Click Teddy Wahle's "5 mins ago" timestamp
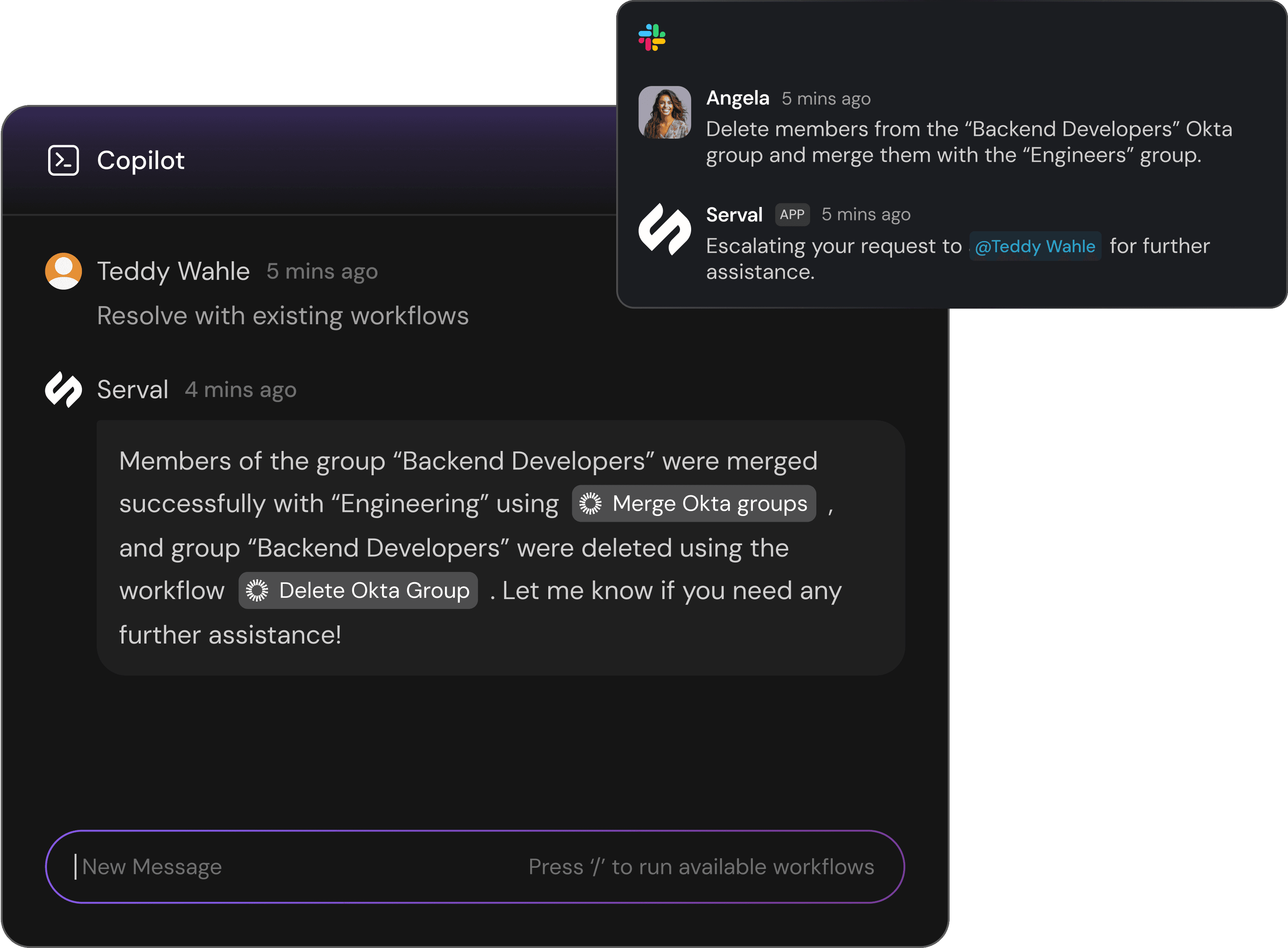1288x948 pixels. (x=322, y=272)
